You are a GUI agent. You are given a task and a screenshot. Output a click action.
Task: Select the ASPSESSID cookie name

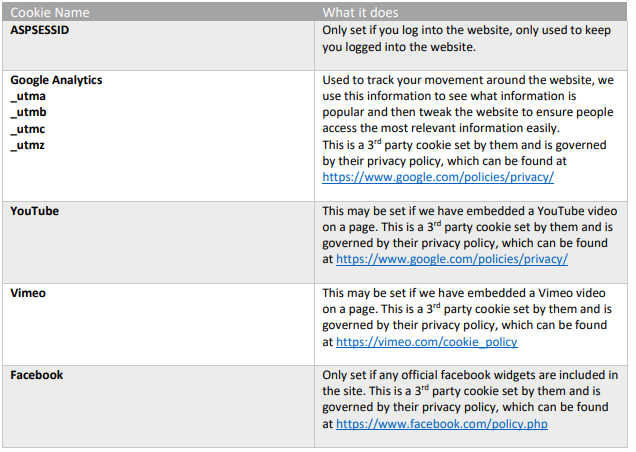pyautogui.click(x=45, y=30)
